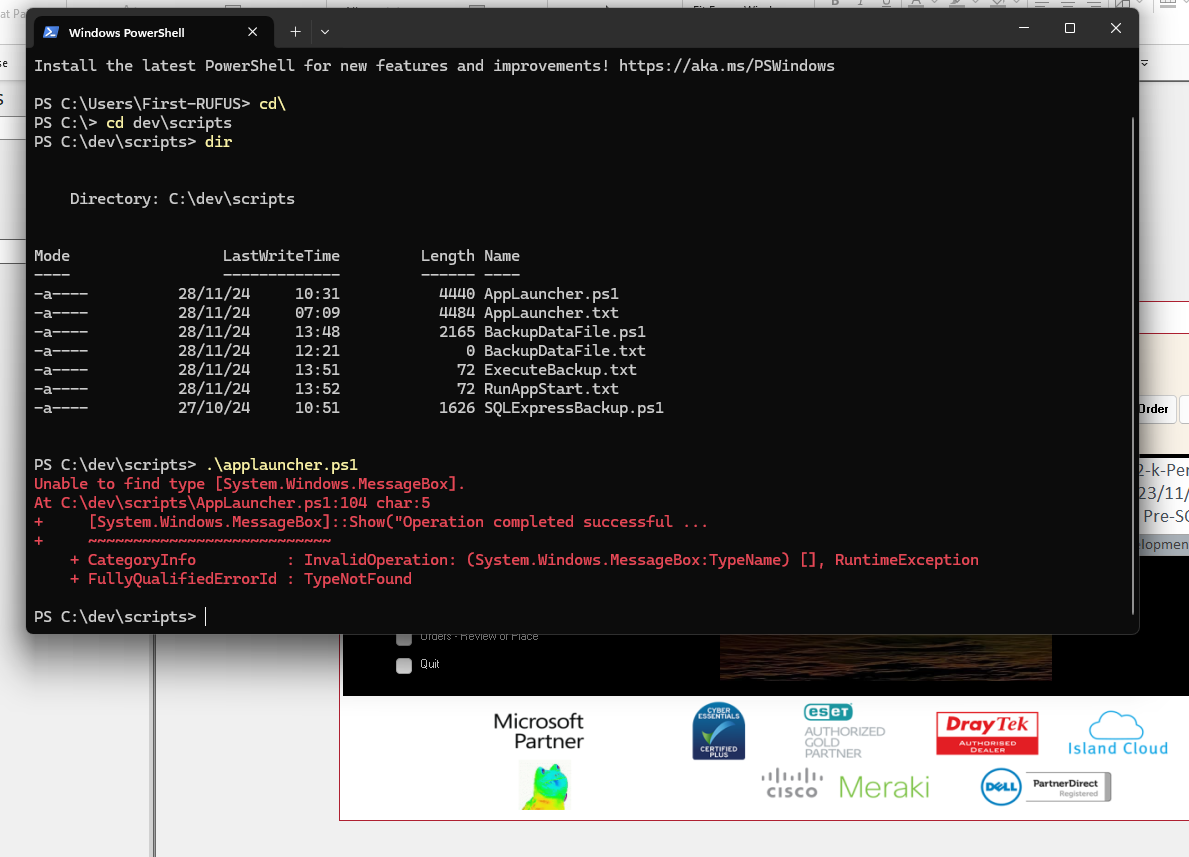
Task: Click the RuntimeException text
Action: [906, 560]
